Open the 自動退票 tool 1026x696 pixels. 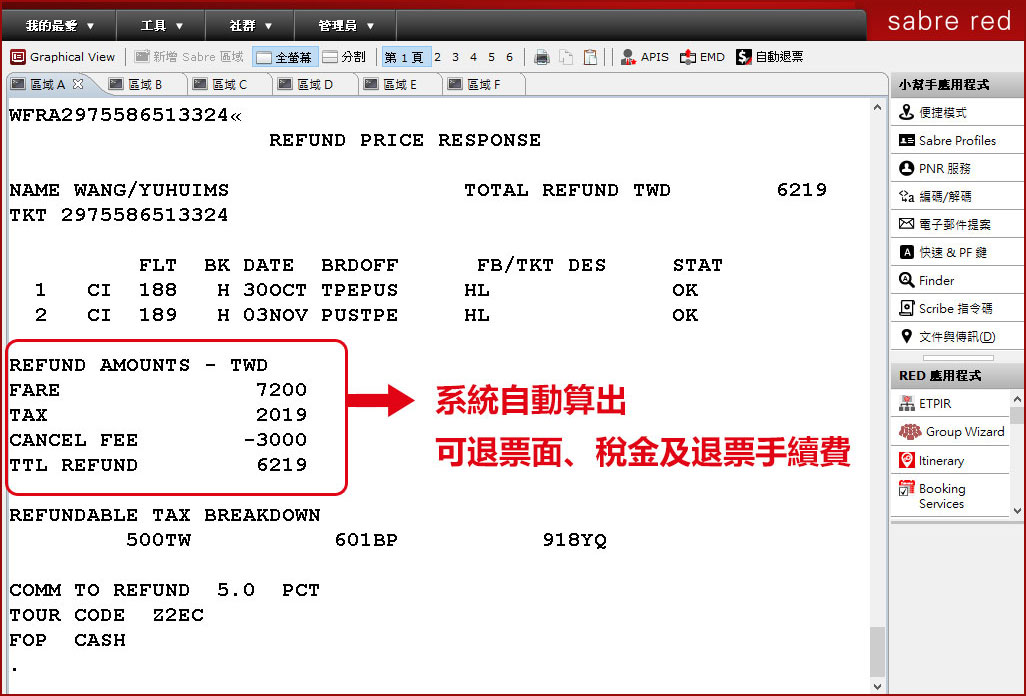click(770, 57)
